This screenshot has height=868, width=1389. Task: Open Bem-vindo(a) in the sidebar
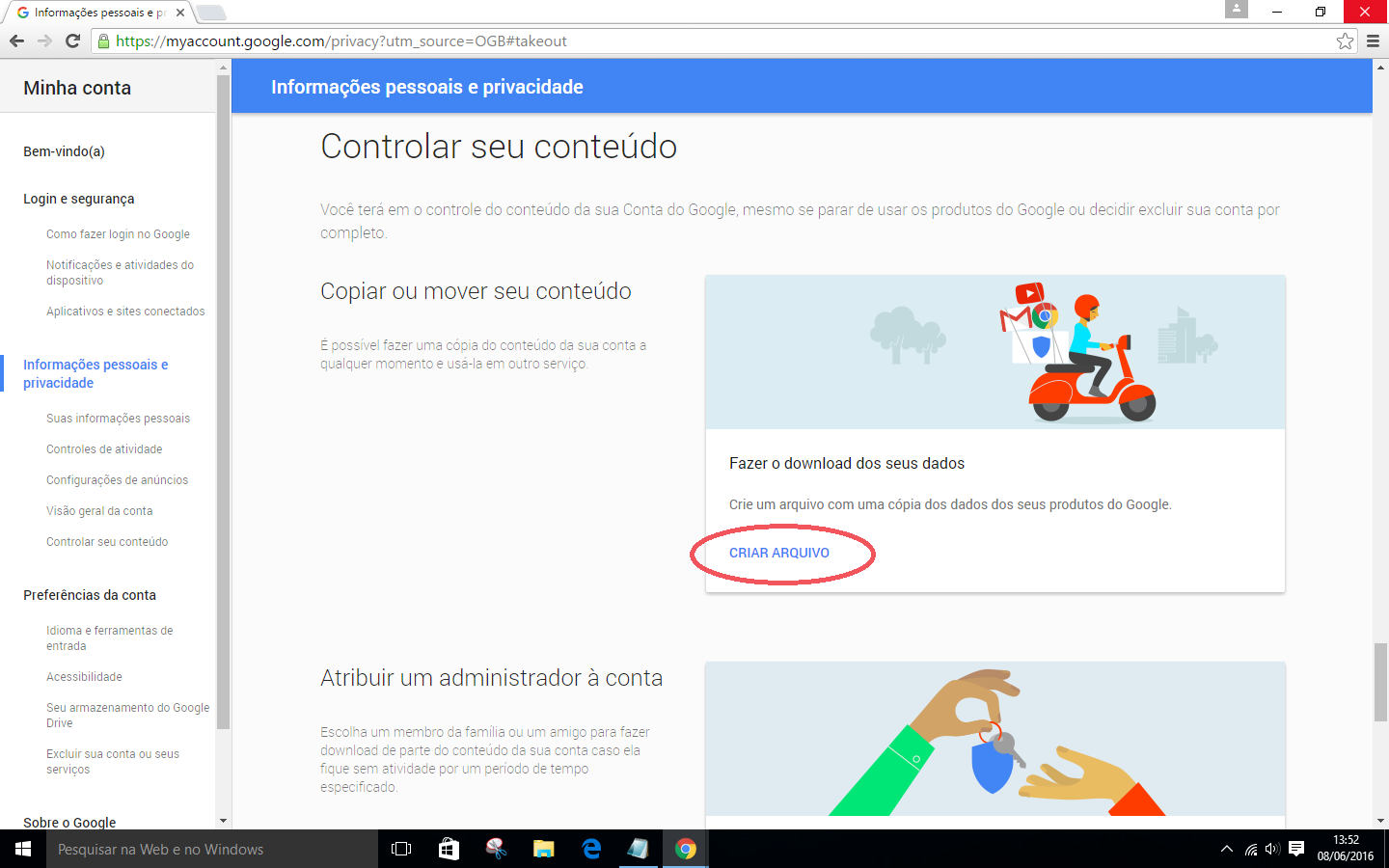(64, 151)
